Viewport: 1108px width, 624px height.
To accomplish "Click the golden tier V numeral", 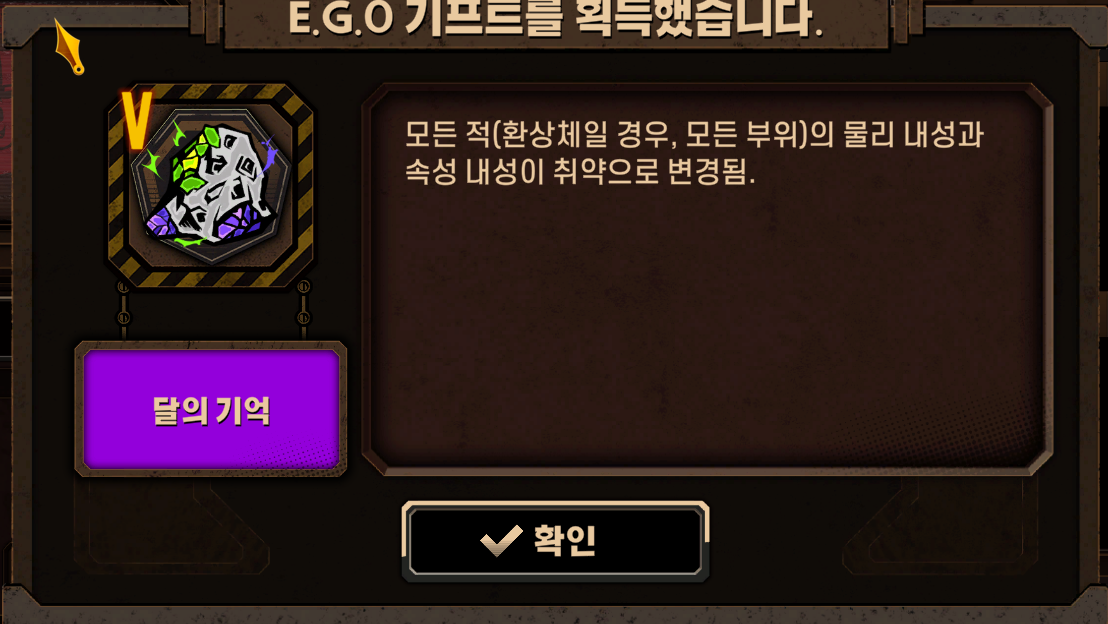I will [136, 120].
